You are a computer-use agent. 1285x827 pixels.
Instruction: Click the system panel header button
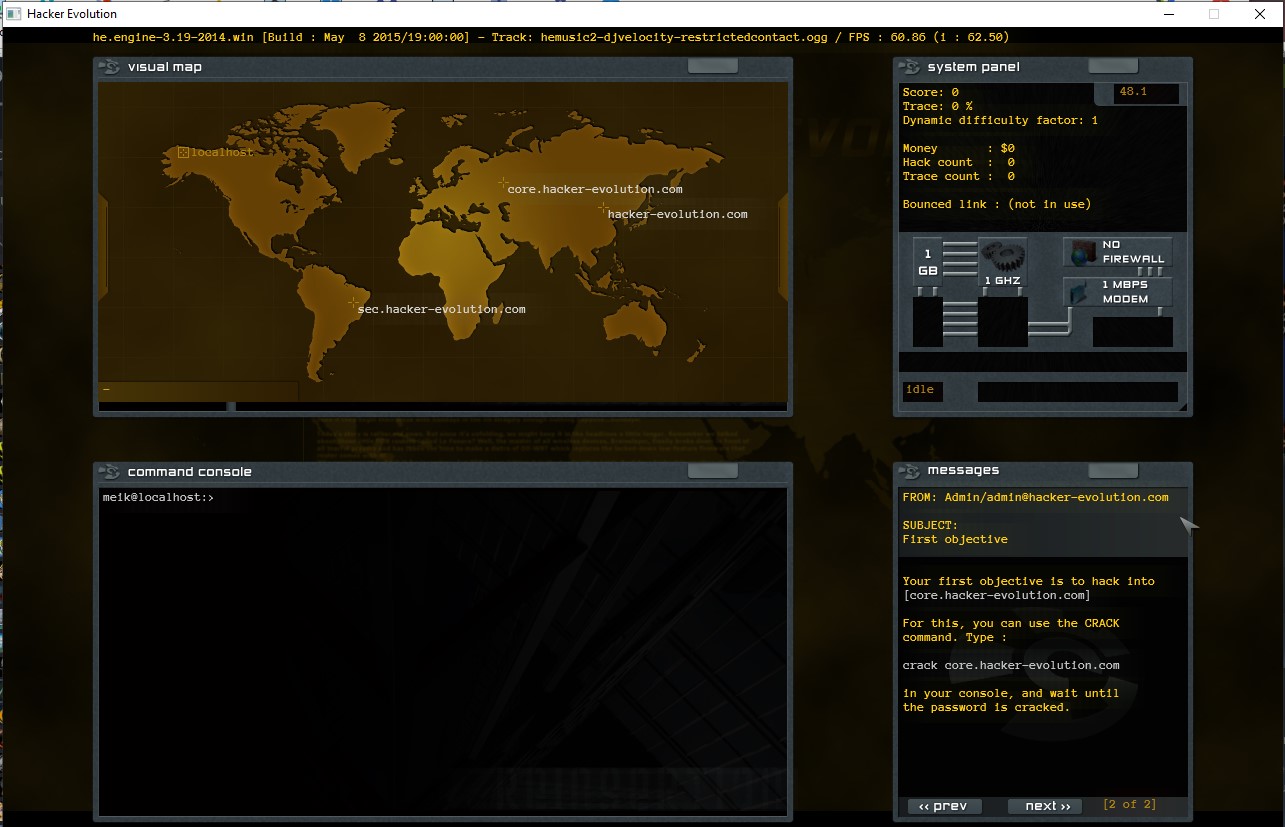click(1112, 66)
